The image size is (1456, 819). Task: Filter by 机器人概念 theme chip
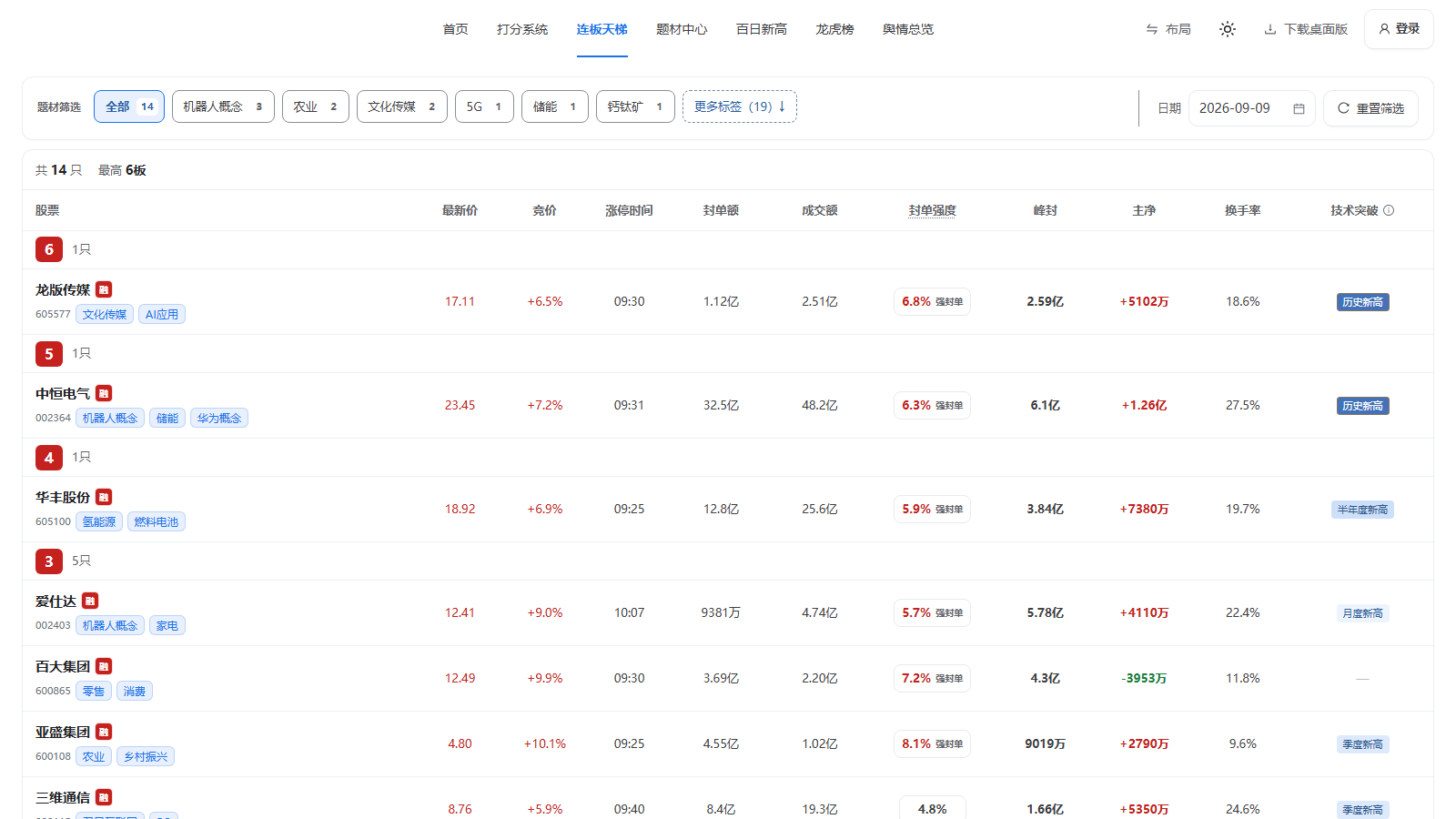click(x=223, y=106)
